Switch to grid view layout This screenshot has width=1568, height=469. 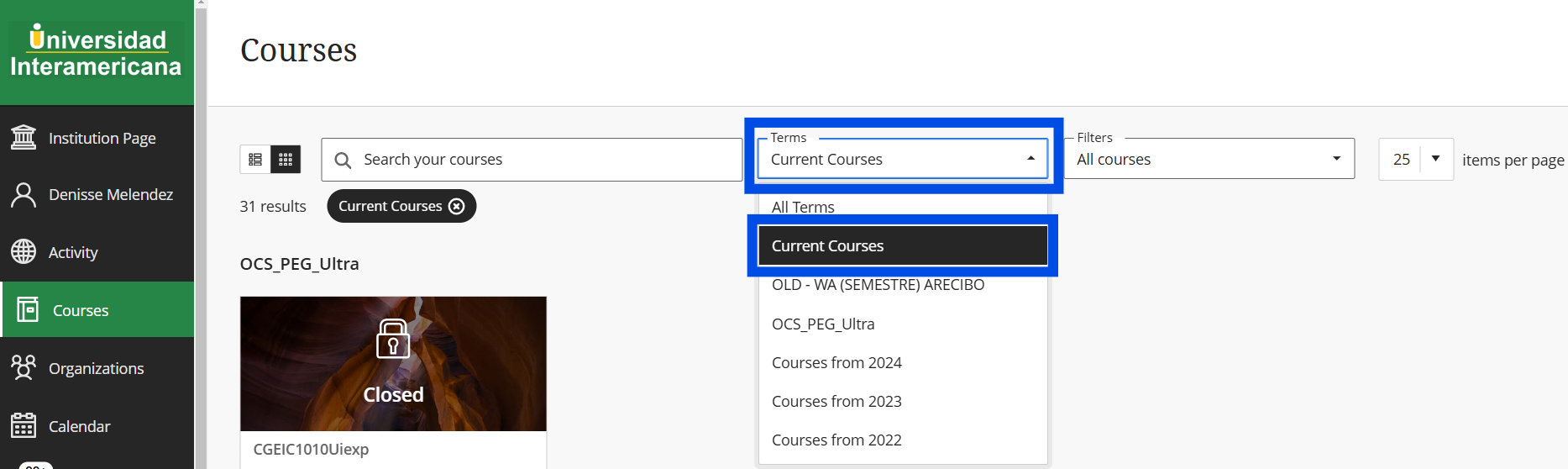pos(286,159)
